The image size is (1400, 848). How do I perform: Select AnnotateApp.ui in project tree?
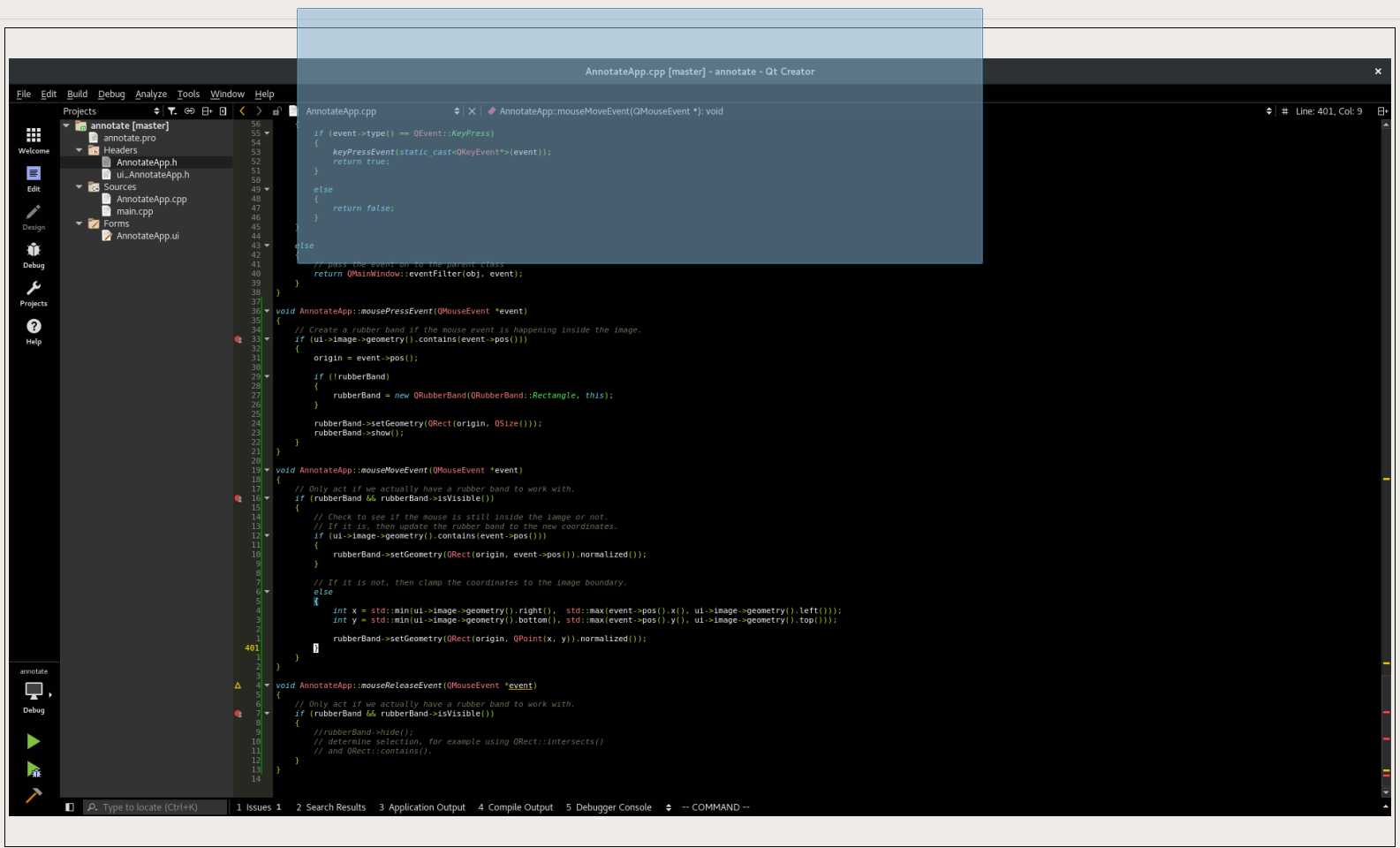click(148, 236)
